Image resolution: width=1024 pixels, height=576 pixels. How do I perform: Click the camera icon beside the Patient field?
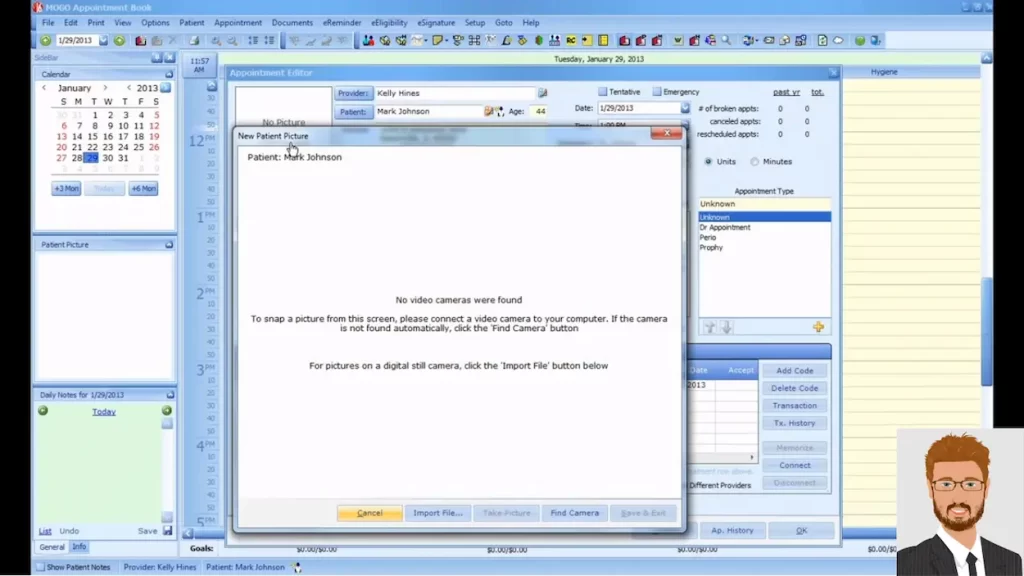coord(488,111)
